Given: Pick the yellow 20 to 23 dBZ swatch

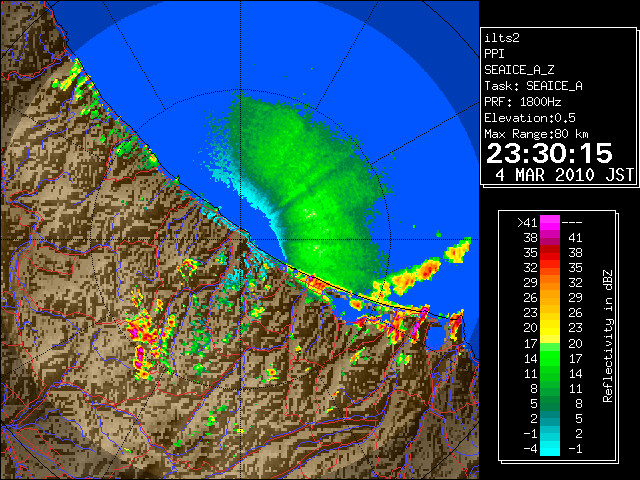Looking at the screenshot, I should [x=550, y=328].
